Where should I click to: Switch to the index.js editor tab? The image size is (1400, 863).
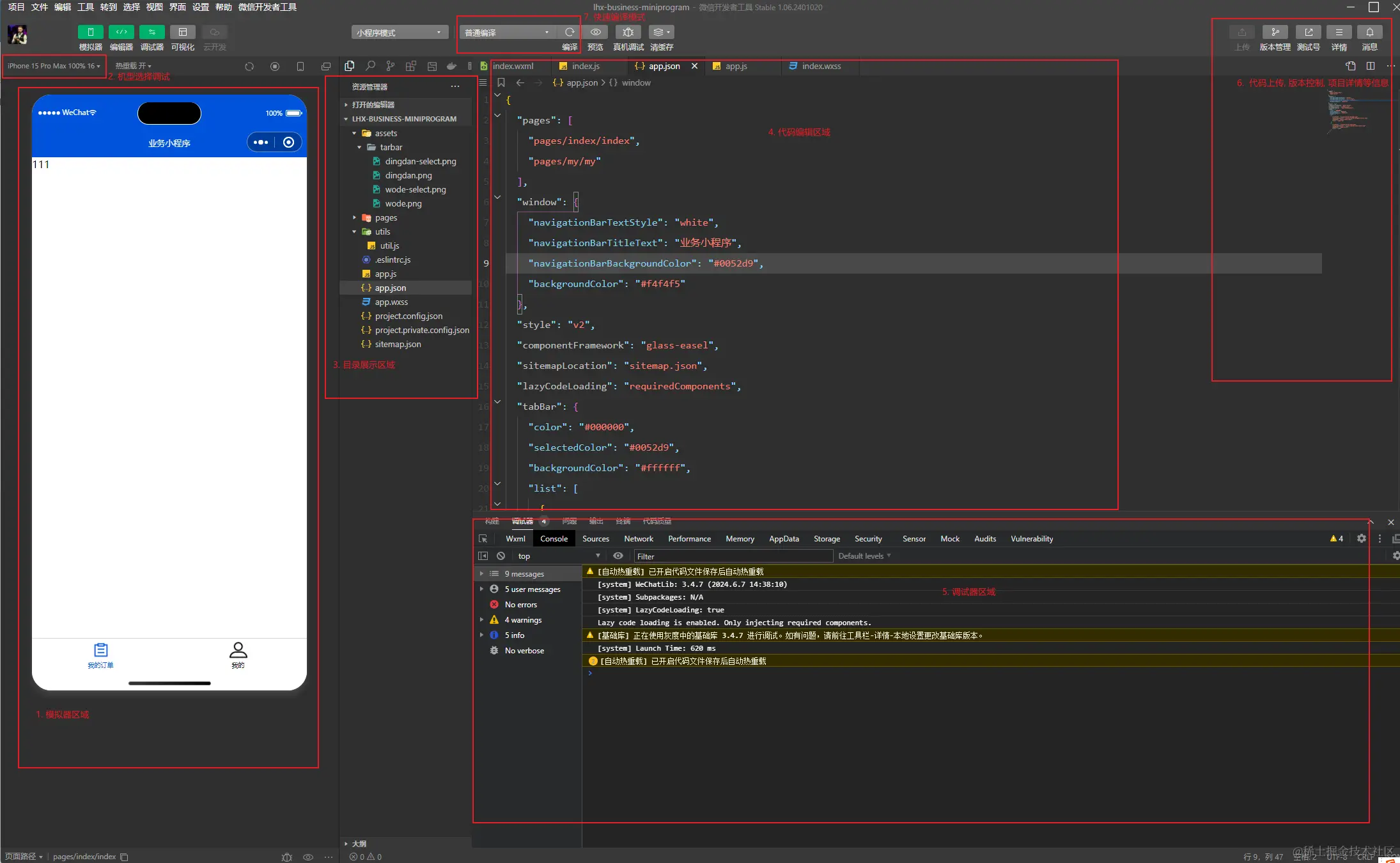coord(586,66)
